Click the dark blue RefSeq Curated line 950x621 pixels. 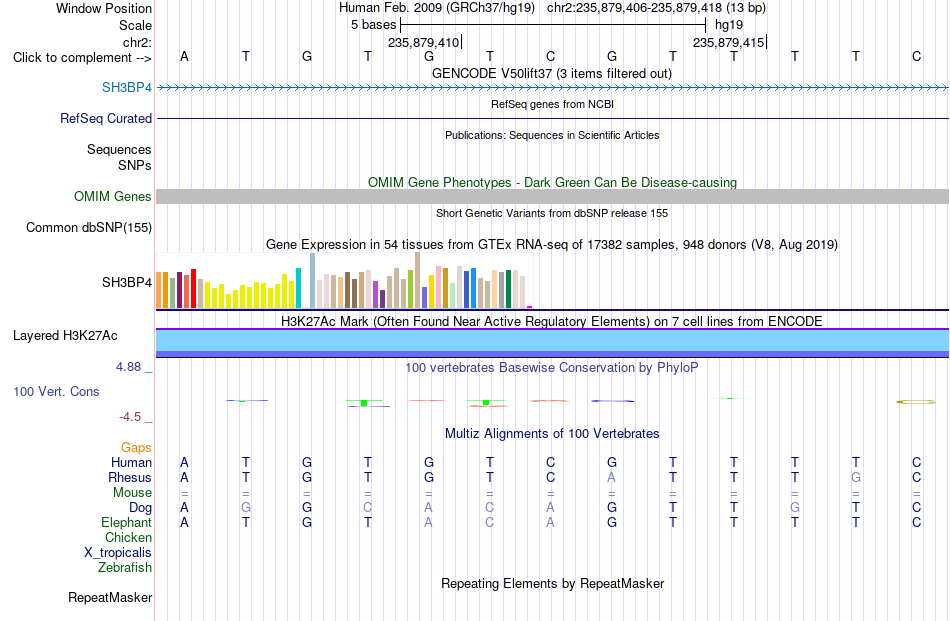552,119
